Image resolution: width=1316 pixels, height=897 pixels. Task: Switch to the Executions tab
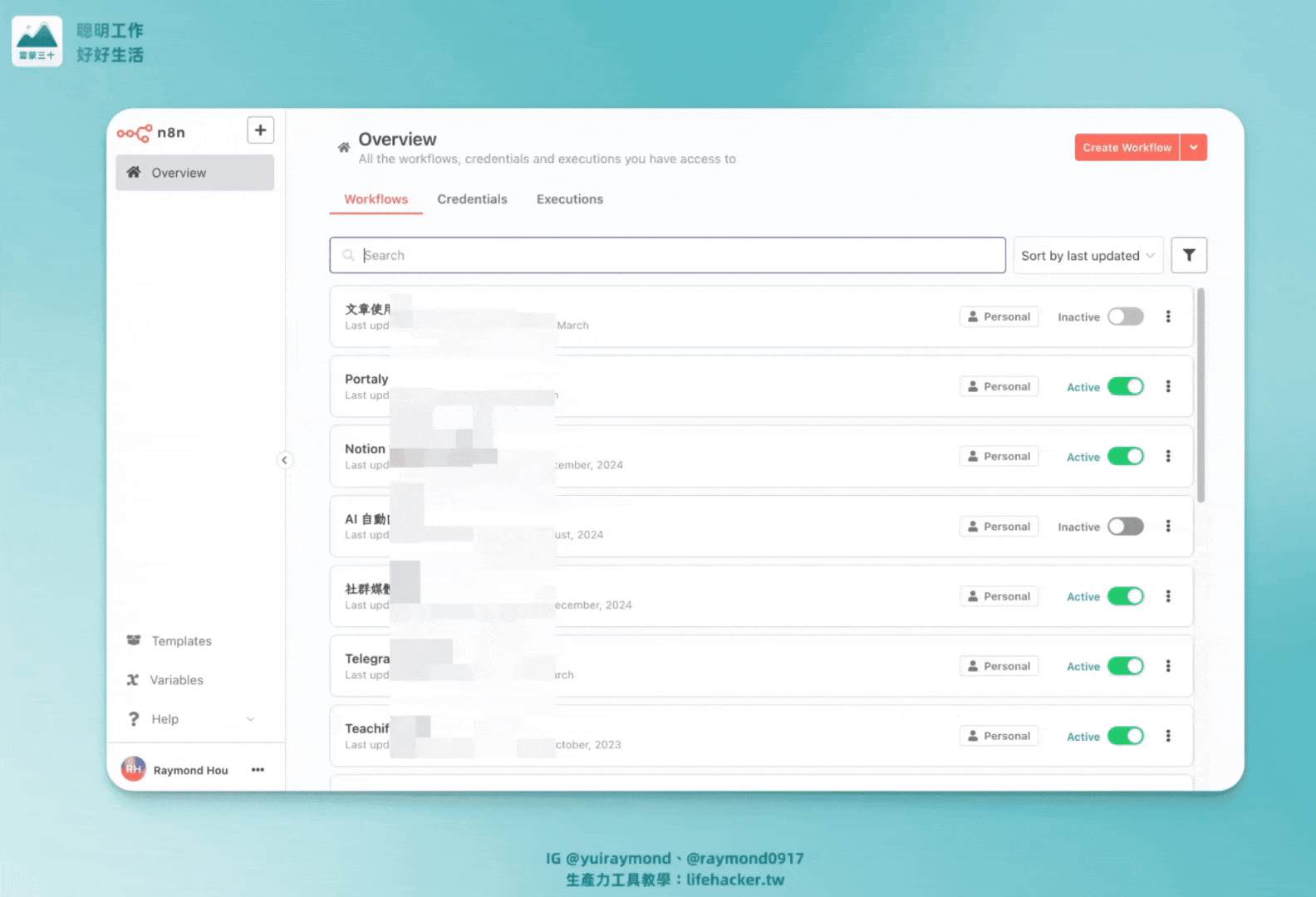click(x=570, y=199)
